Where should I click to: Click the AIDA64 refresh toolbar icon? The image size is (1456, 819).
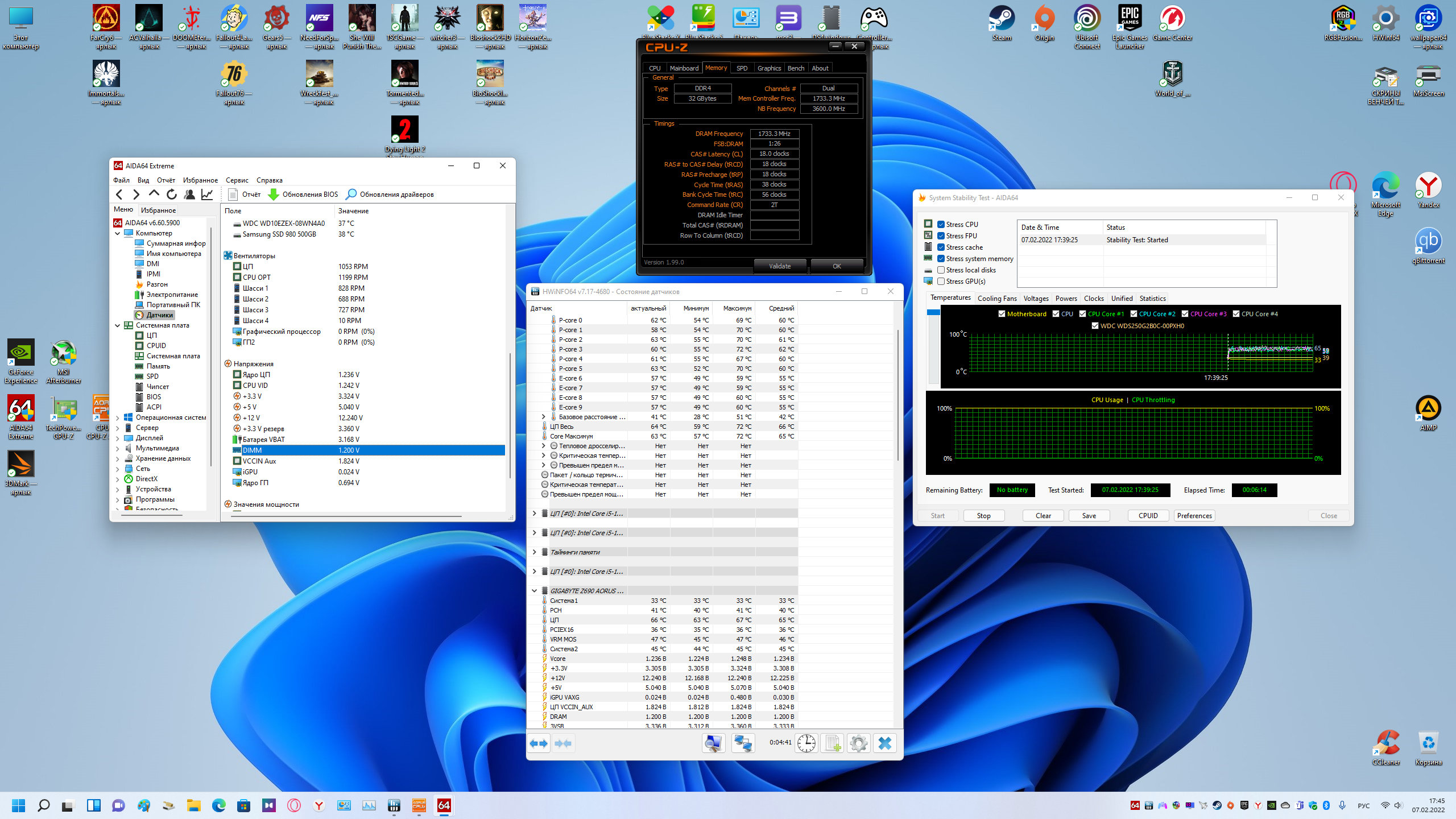(172, 195)
